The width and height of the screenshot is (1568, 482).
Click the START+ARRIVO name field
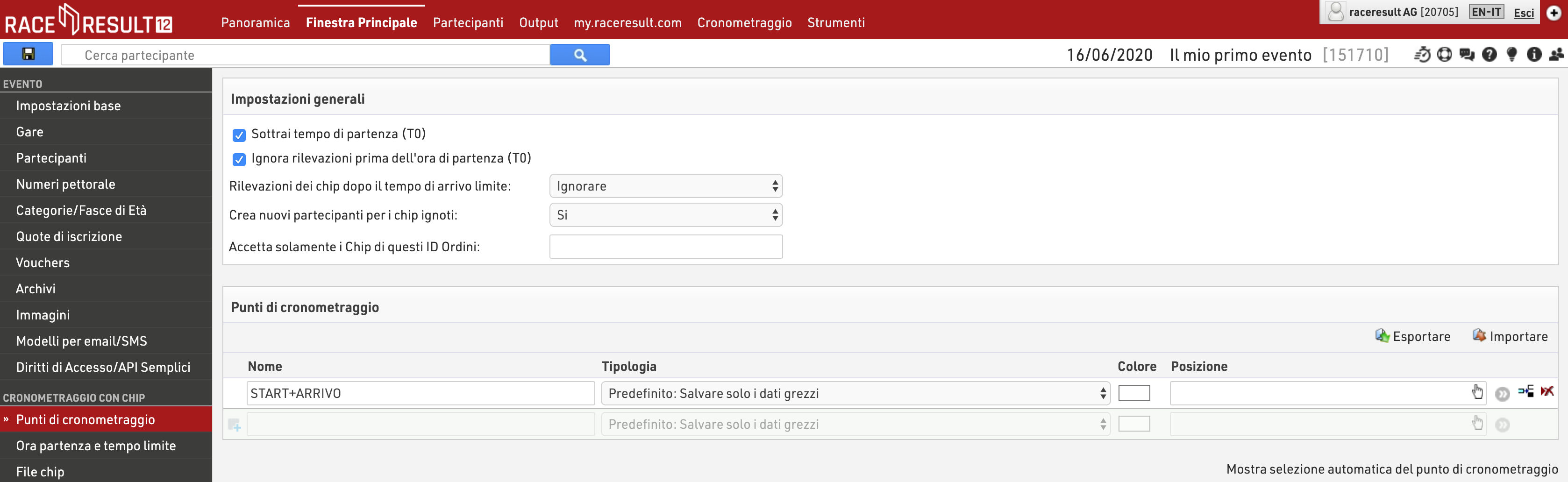pos(421,393)
